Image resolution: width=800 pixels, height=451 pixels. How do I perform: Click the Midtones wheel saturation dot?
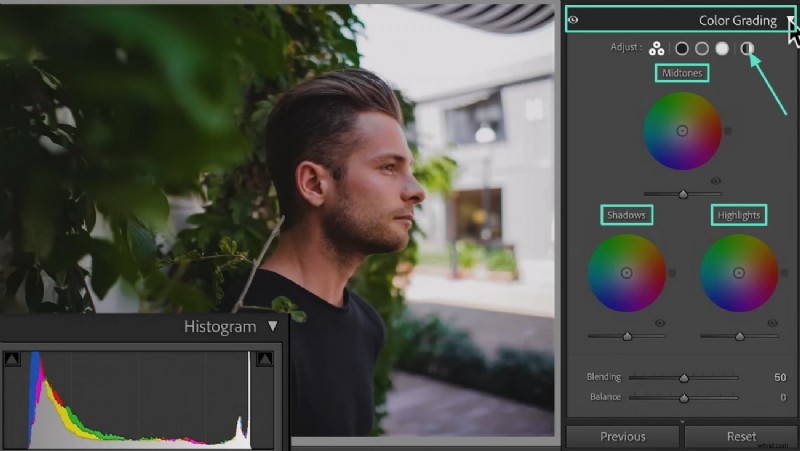(x=728, y=131)
